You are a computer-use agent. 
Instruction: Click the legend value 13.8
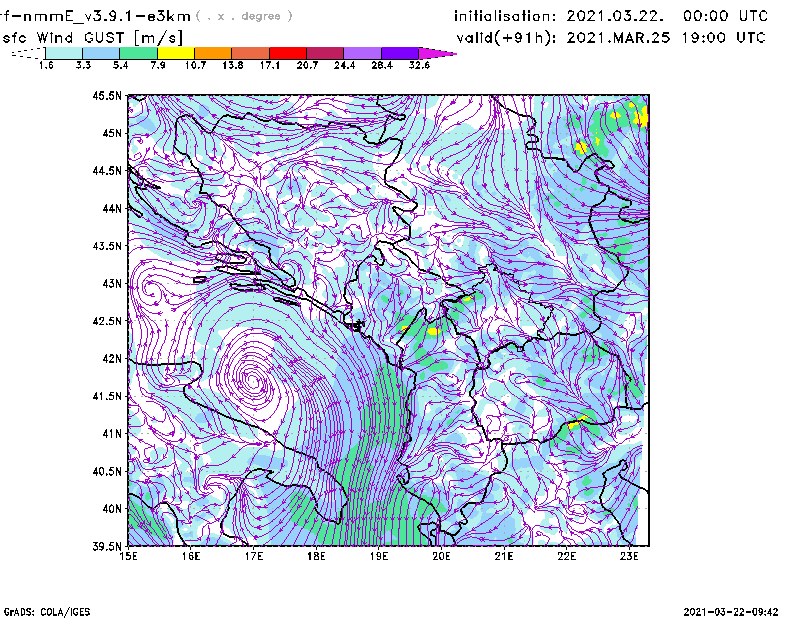tap(233, 65)
